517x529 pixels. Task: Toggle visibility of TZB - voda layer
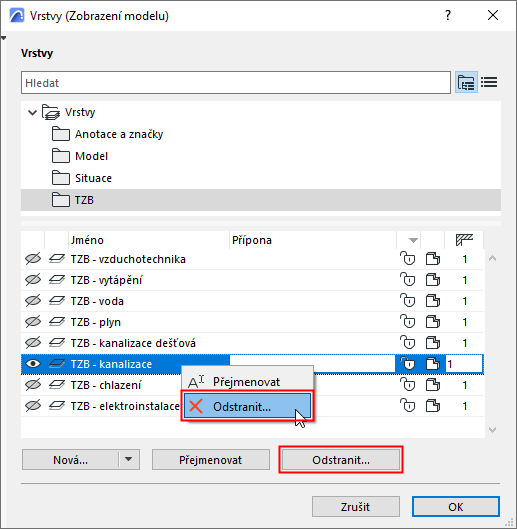(x=33, y=301)
